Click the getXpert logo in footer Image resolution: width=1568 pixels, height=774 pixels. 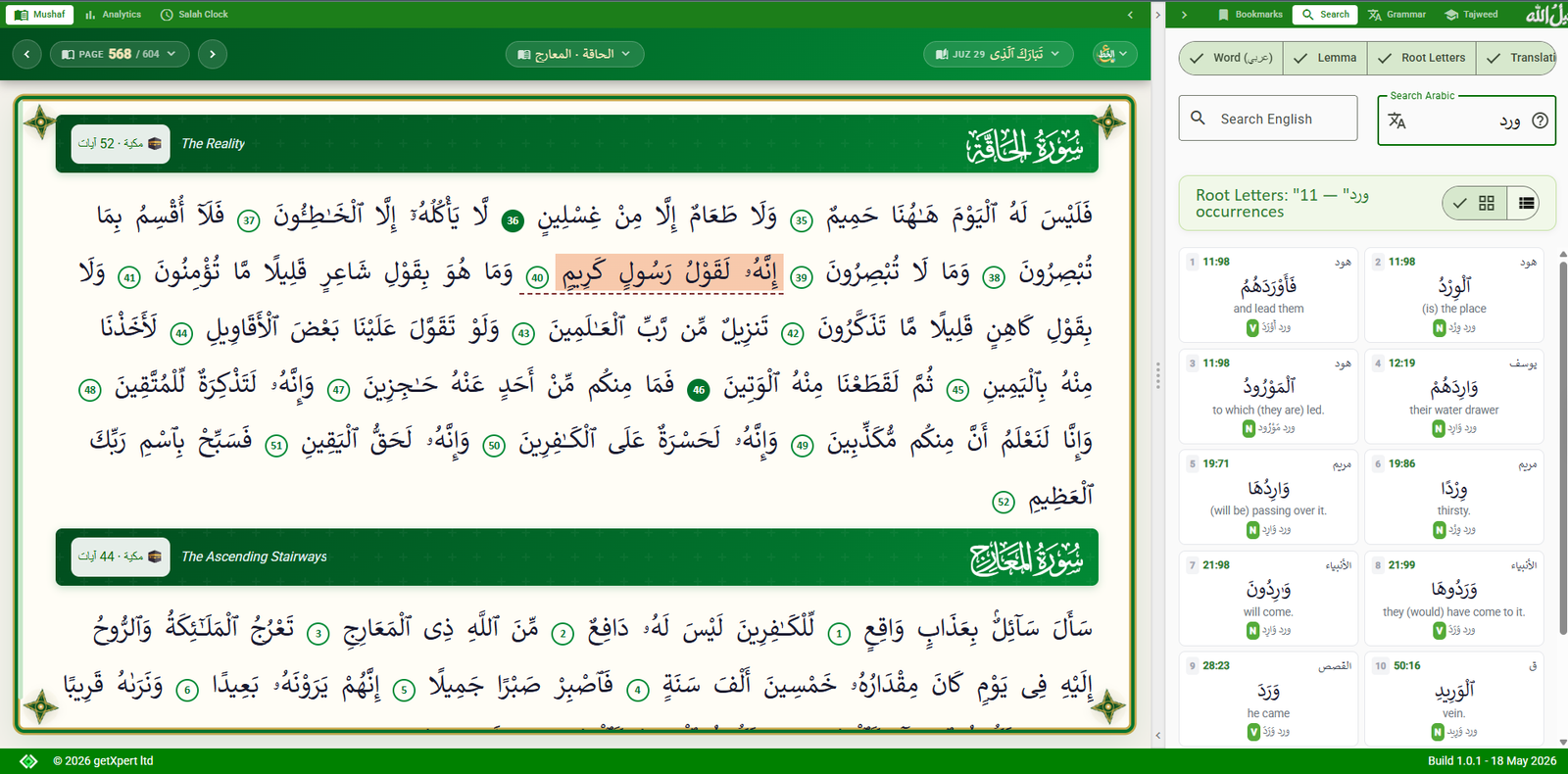[28, 761]
